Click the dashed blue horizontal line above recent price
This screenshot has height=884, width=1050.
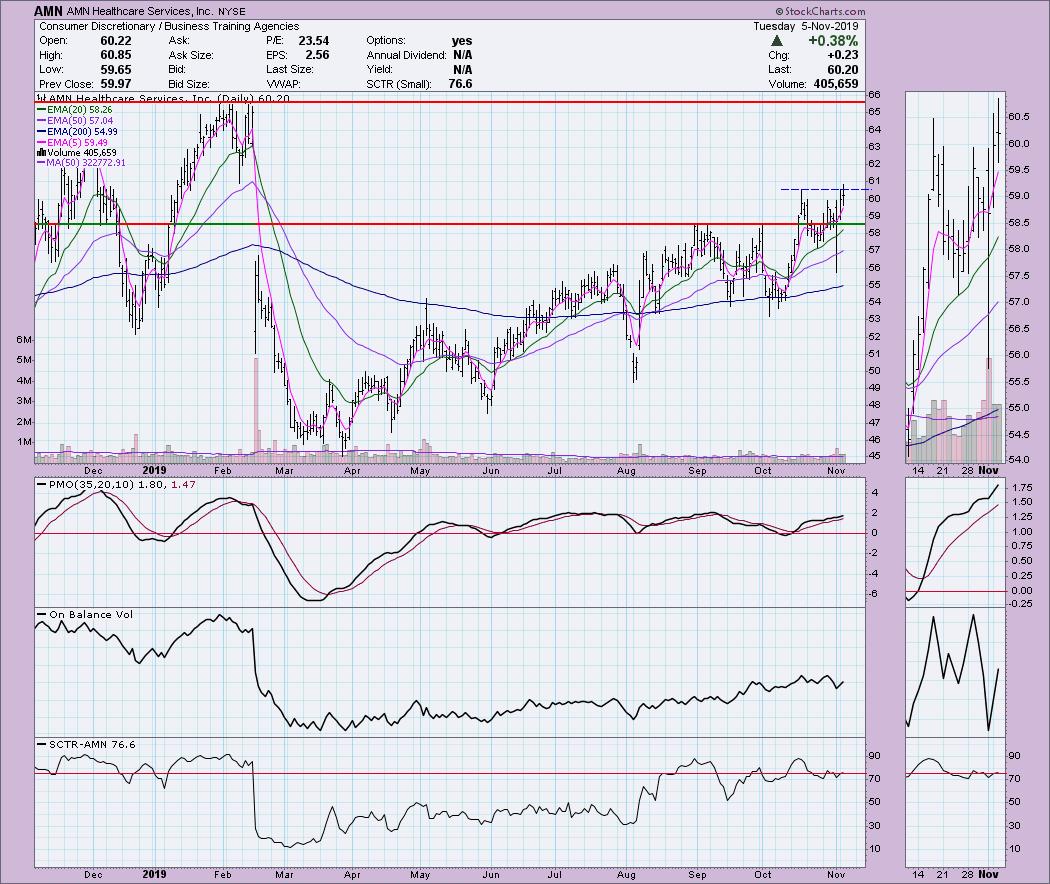825,190
